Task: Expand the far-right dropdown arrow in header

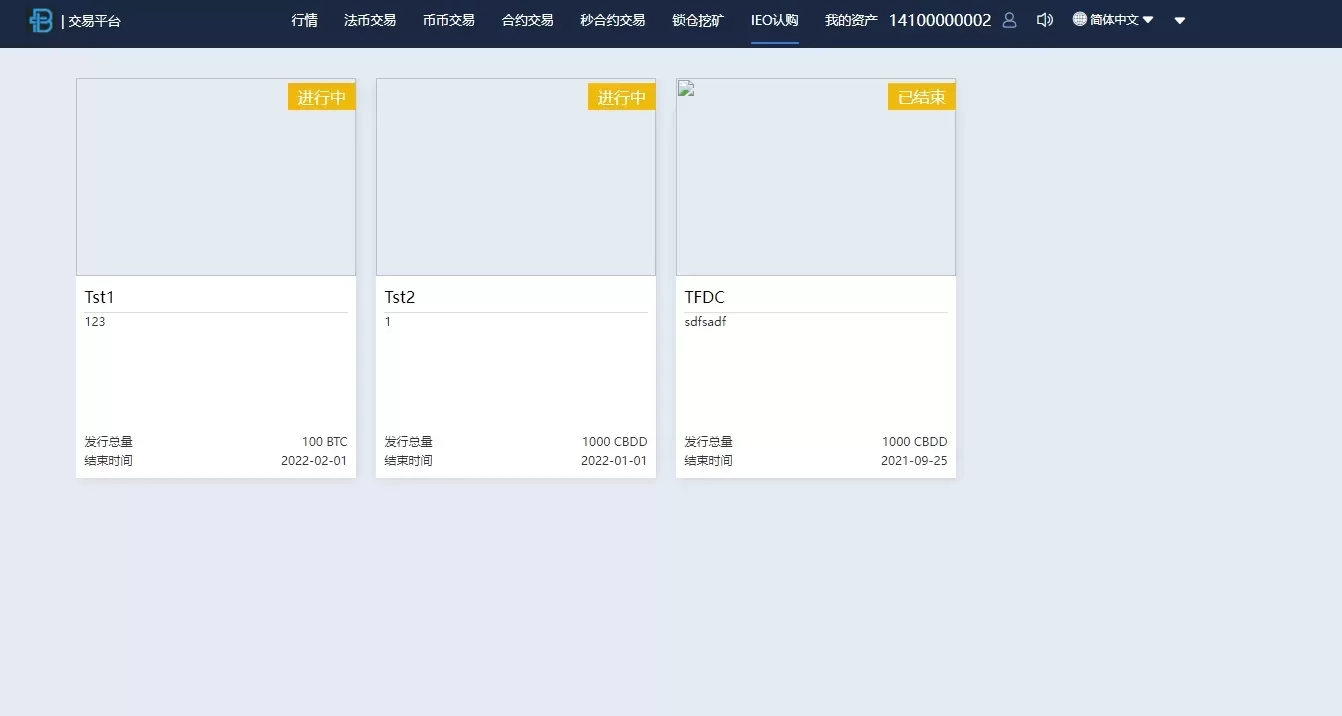Action: coord(1180,20)
